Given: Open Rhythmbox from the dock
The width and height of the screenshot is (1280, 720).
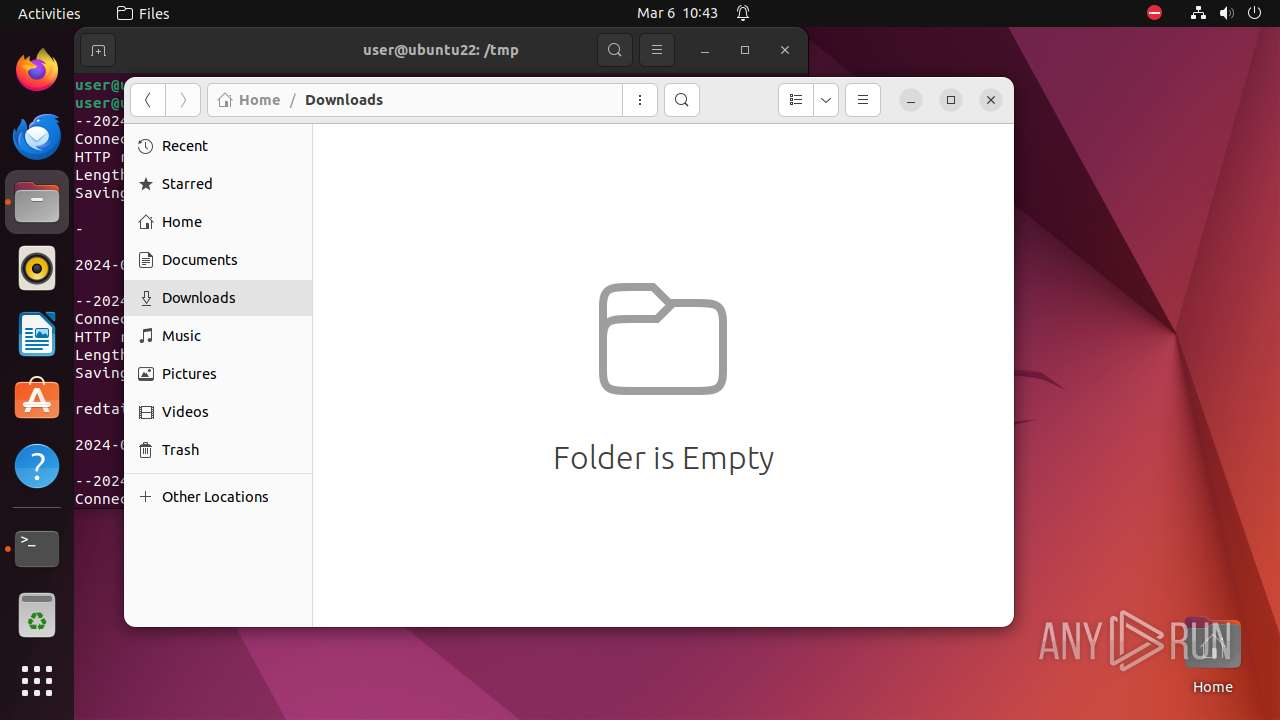Looking at the screenshot, I should 37,268.
